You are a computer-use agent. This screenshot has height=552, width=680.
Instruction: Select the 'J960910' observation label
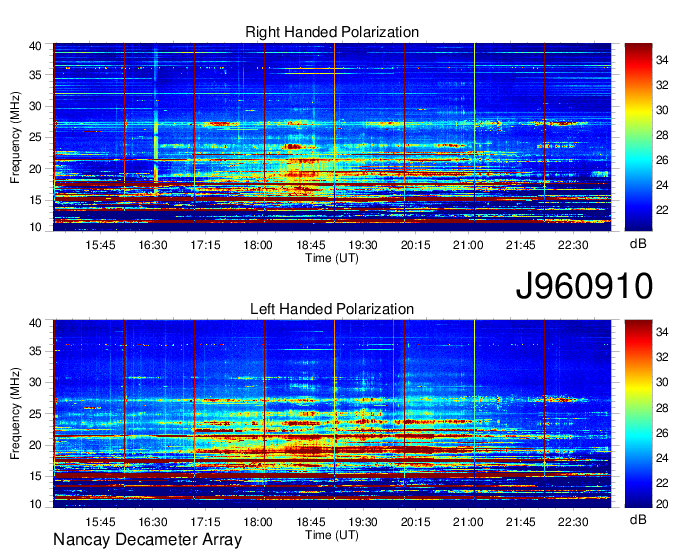tap(584, 286)
